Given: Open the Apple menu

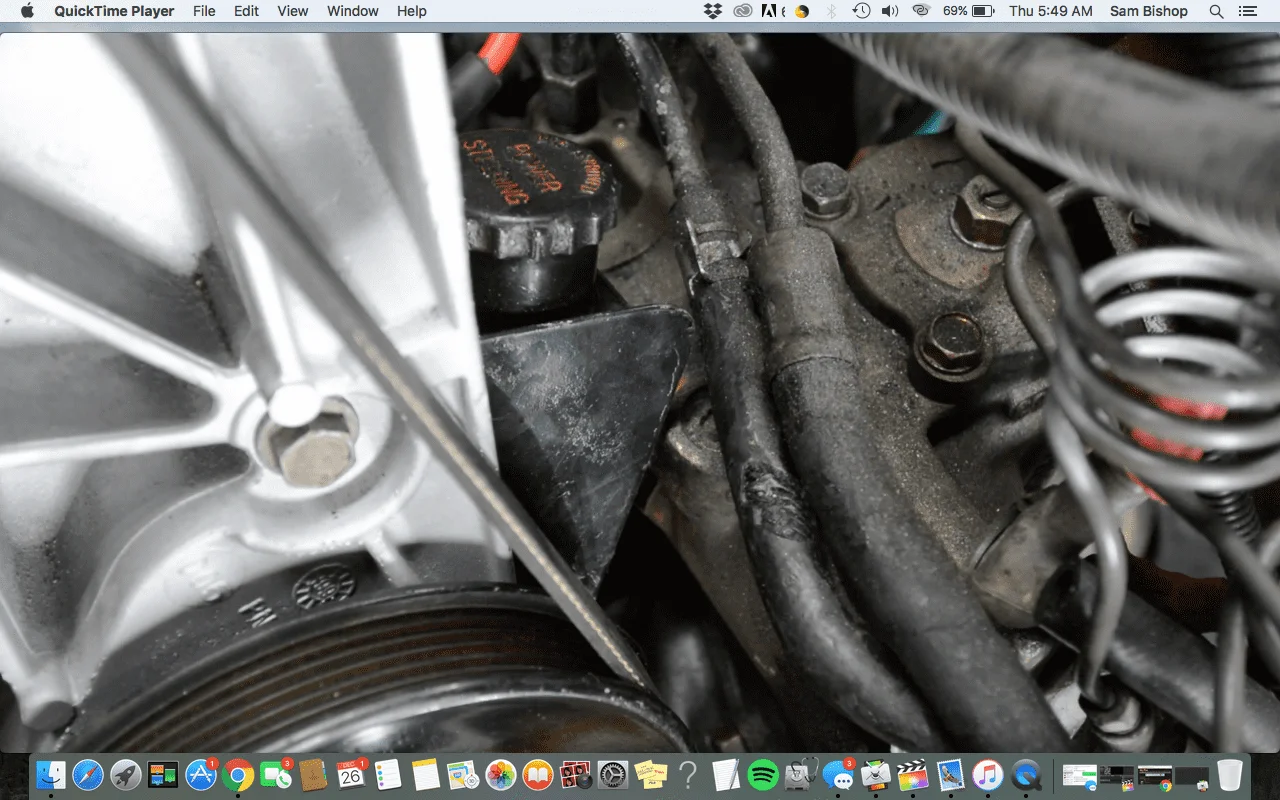Looking at the screenshot, I should tap(27, 11).
